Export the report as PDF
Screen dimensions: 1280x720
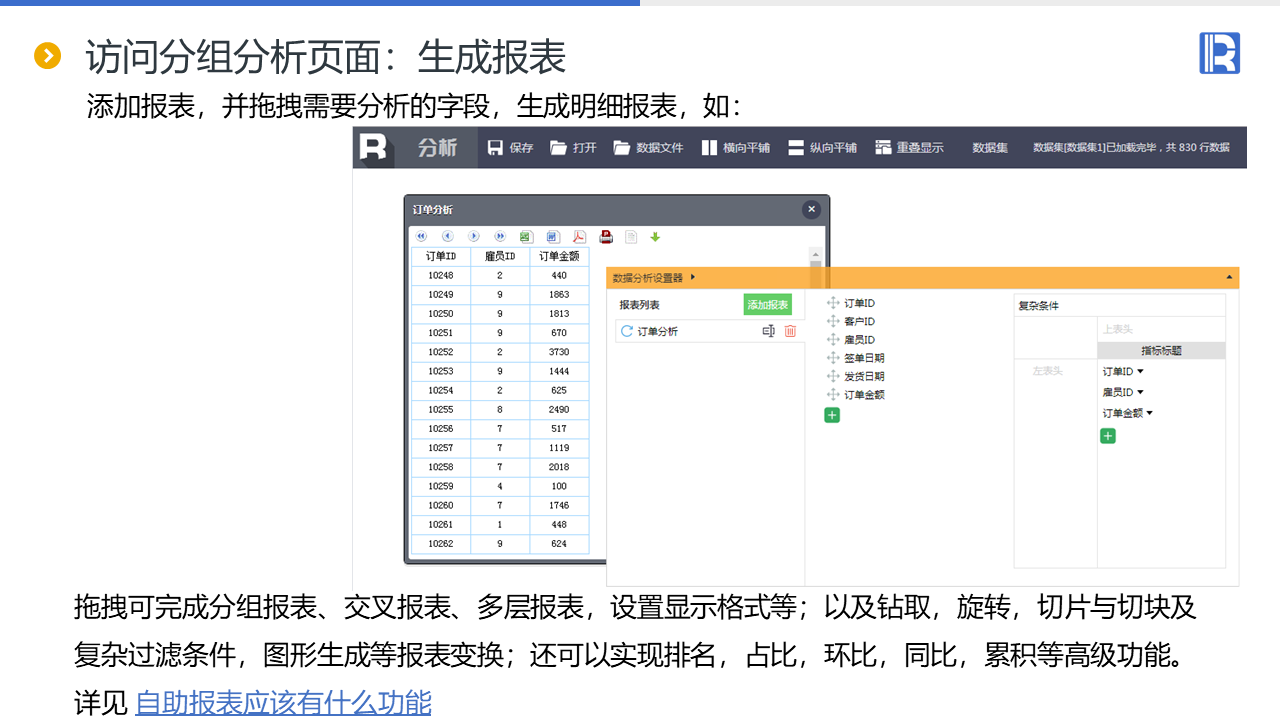tap(579, 237)
